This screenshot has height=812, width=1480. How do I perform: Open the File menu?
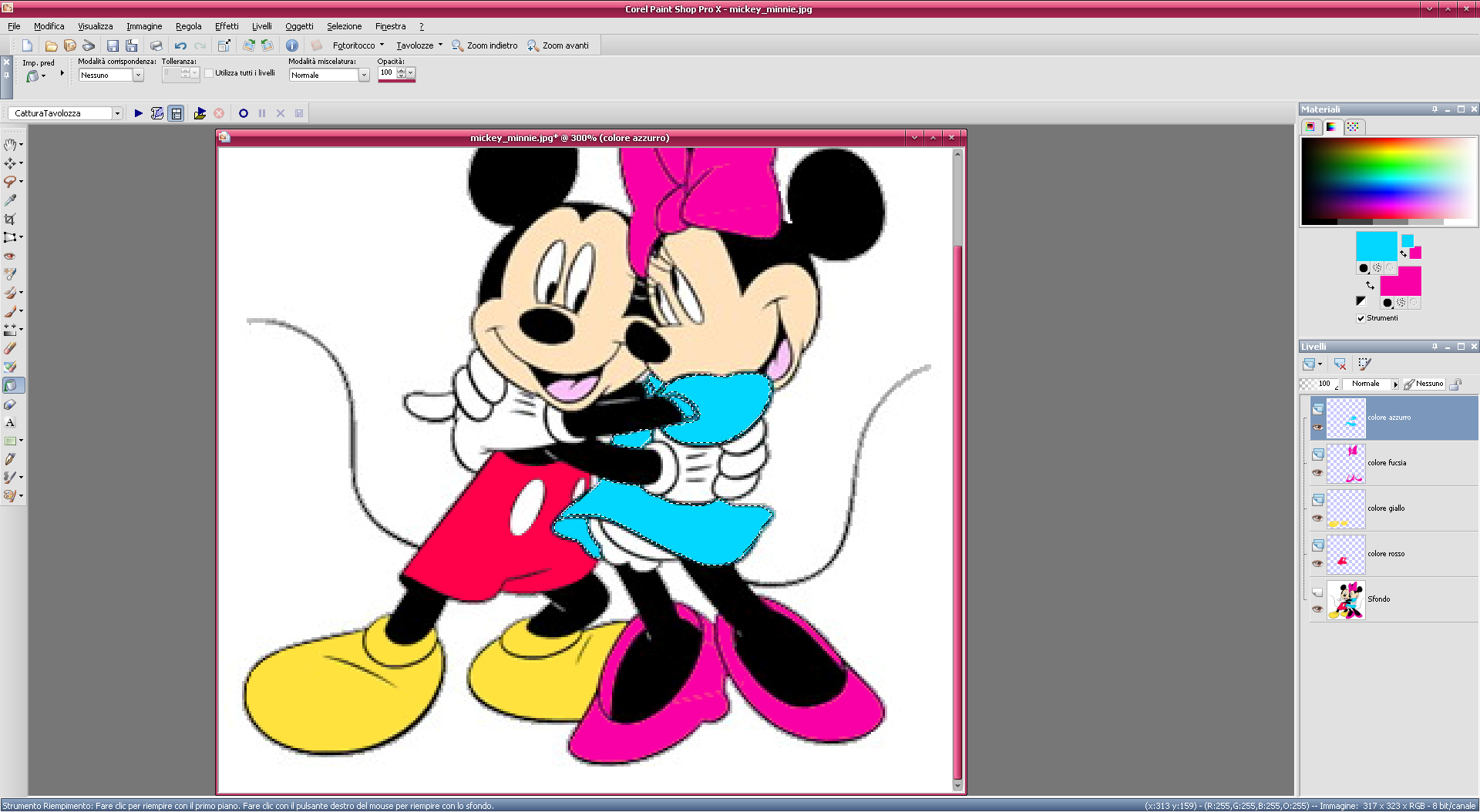click(x=14, y=26)
